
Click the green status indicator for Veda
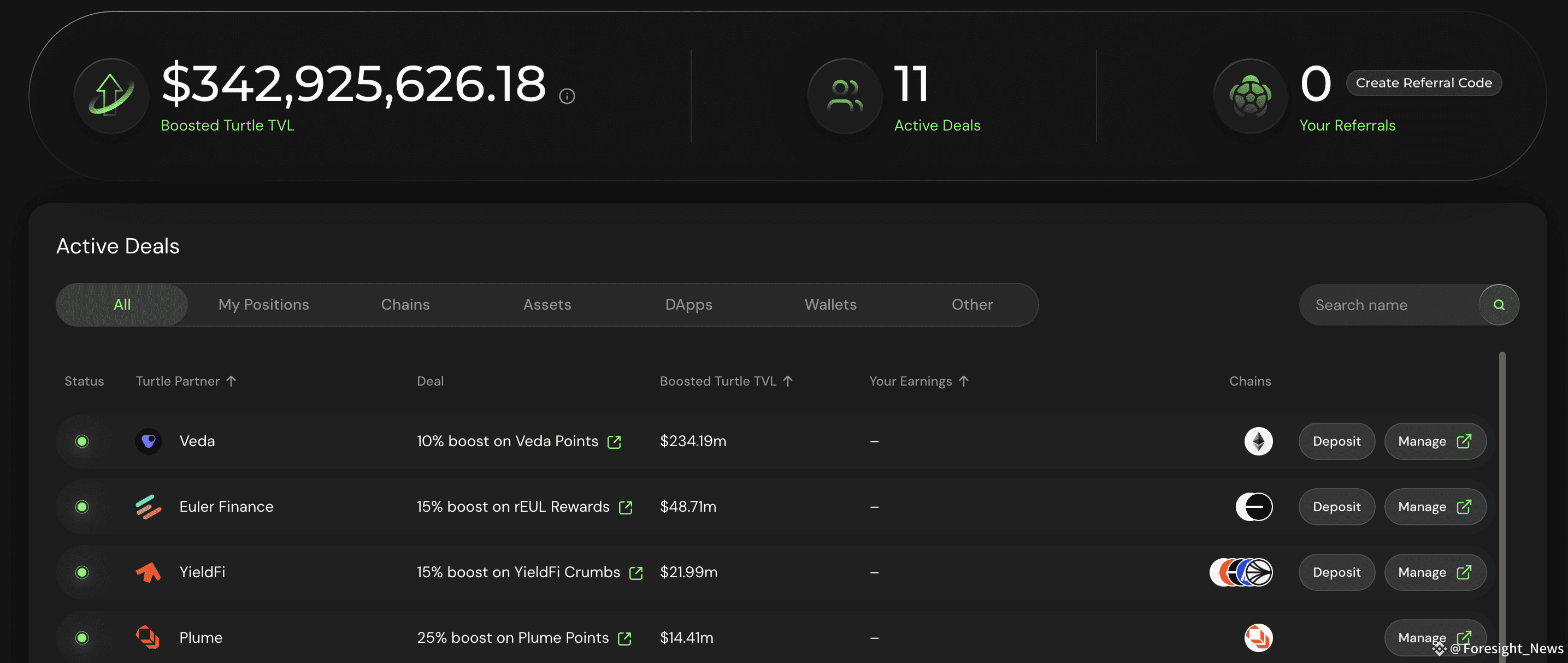(82, 441)
